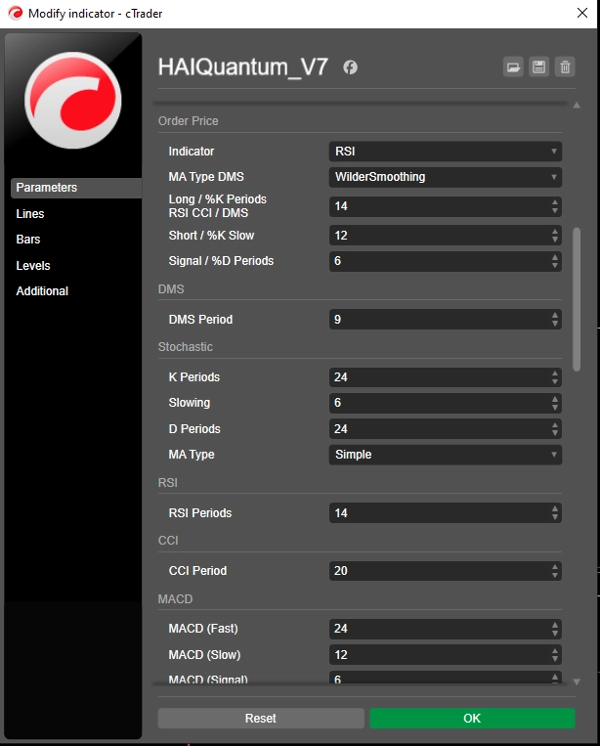Click the vertical scrollbar thumb
Viewport: 600px width, 746px height.
pyautogui.click(x=577, y=299)
